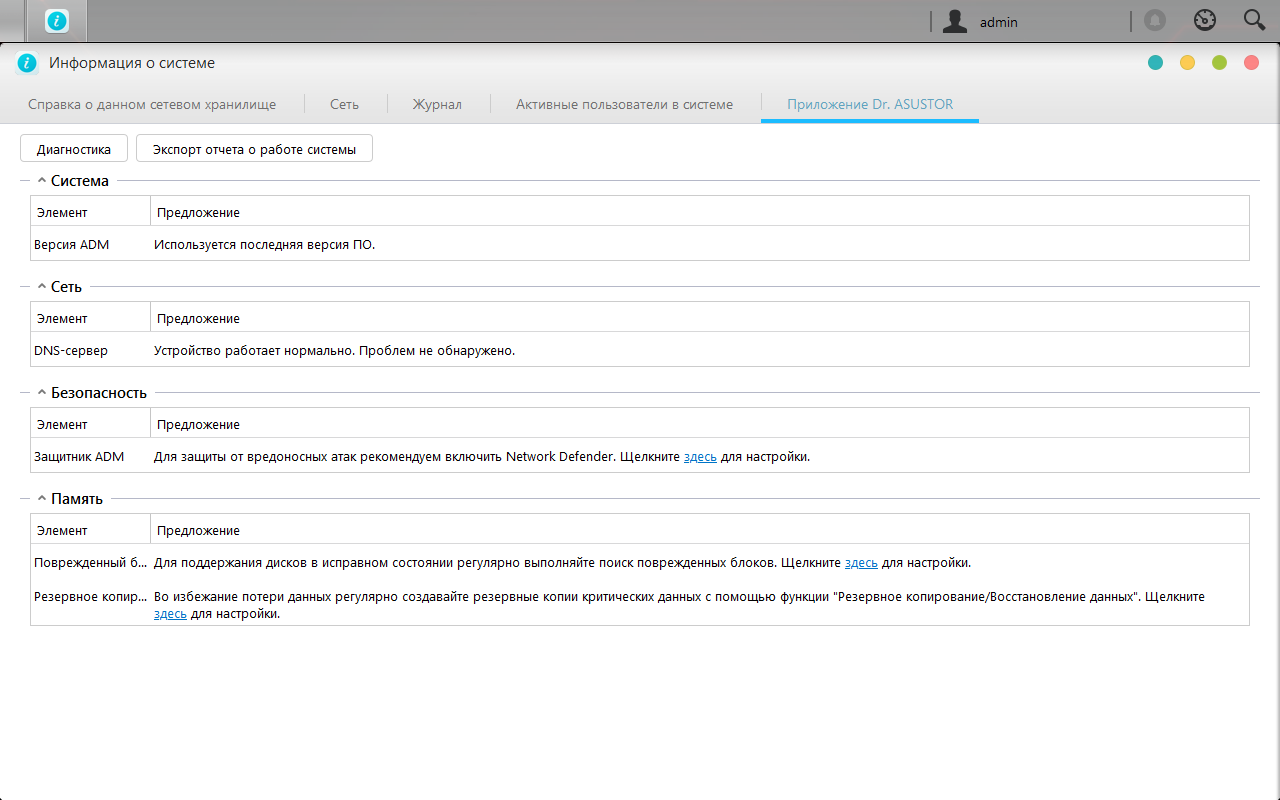This screenshot has width=1280, height=800.
Task: Click the yellow minimize window button
Action: pyautogui.click(x=1187, y=63)
